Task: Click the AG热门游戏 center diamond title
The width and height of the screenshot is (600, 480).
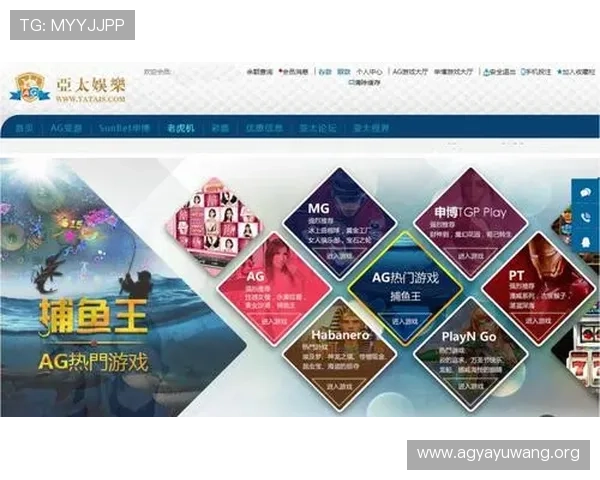Action: pyautogui.click(x=405, y=278)
